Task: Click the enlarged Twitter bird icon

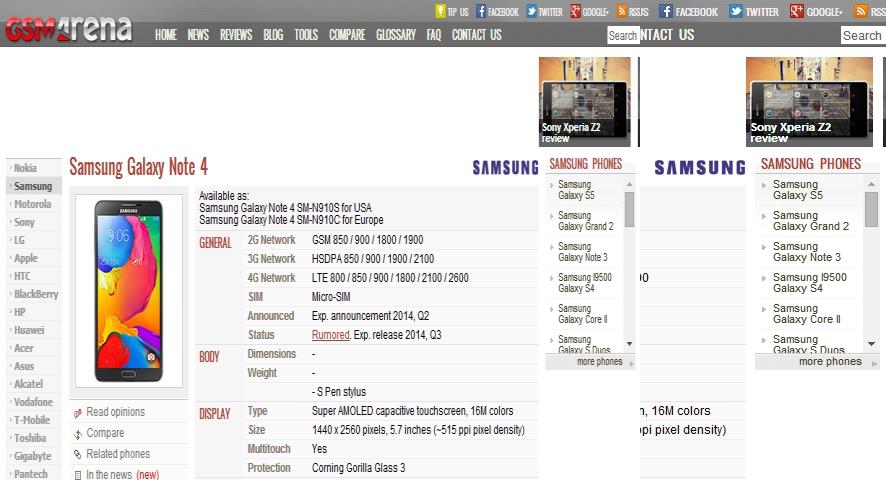Action: [735, 11]
